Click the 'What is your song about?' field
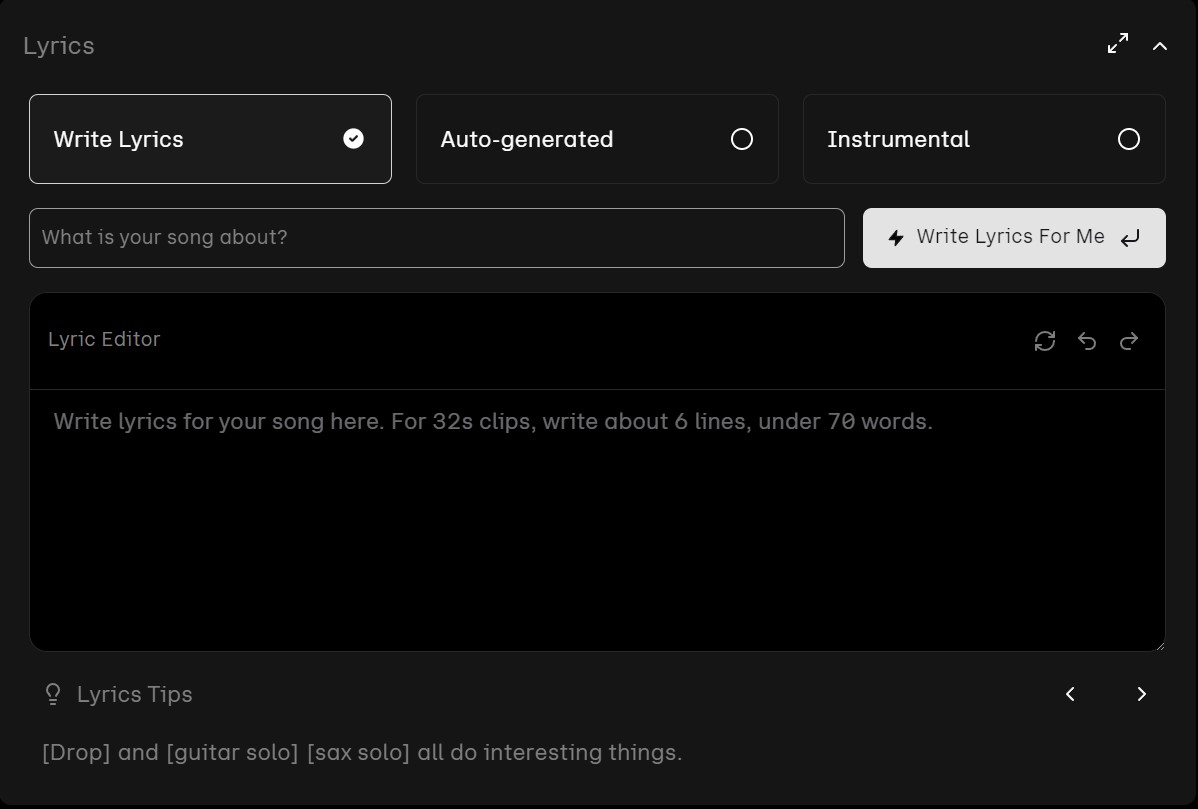The width and height of the screenshot is (1198, 809). point(436,238)
